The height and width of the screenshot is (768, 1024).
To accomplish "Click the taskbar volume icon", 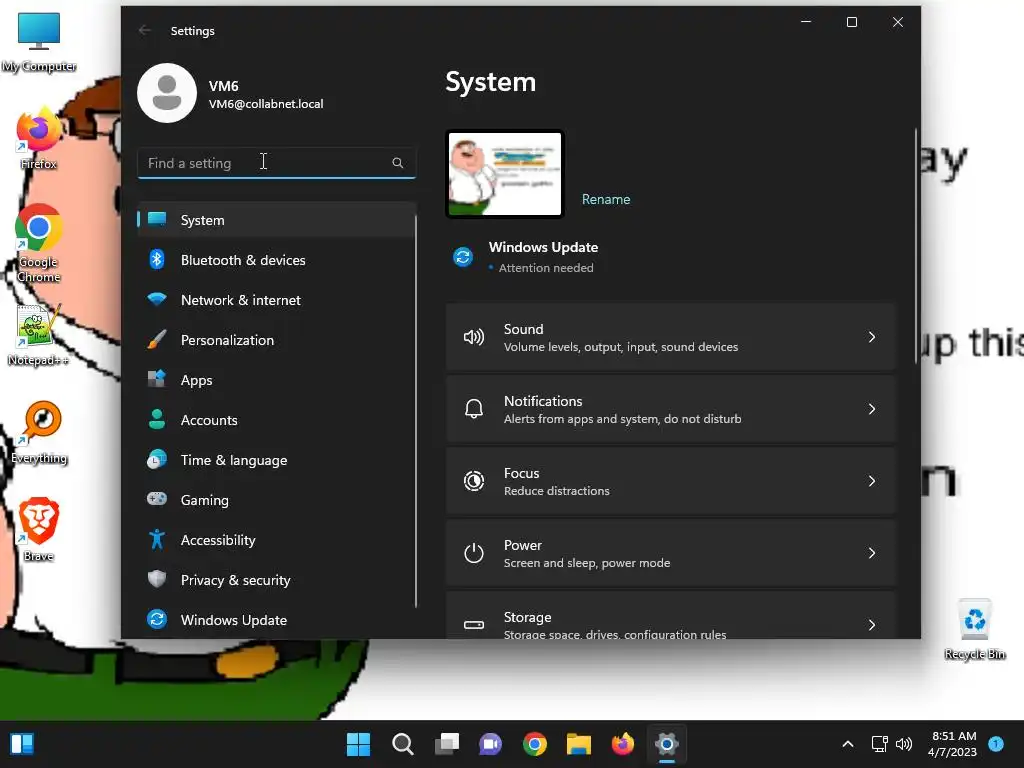I will pyautogui.click(x=904, y=744).
